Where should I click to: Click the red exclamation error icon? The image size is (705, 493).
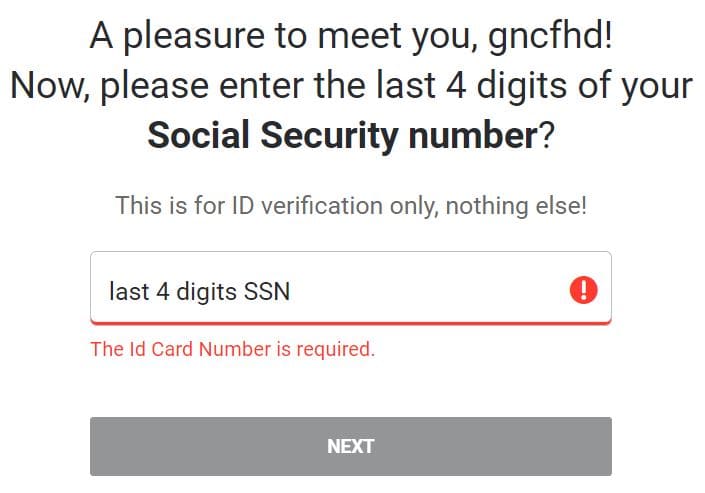pos(583,290)
